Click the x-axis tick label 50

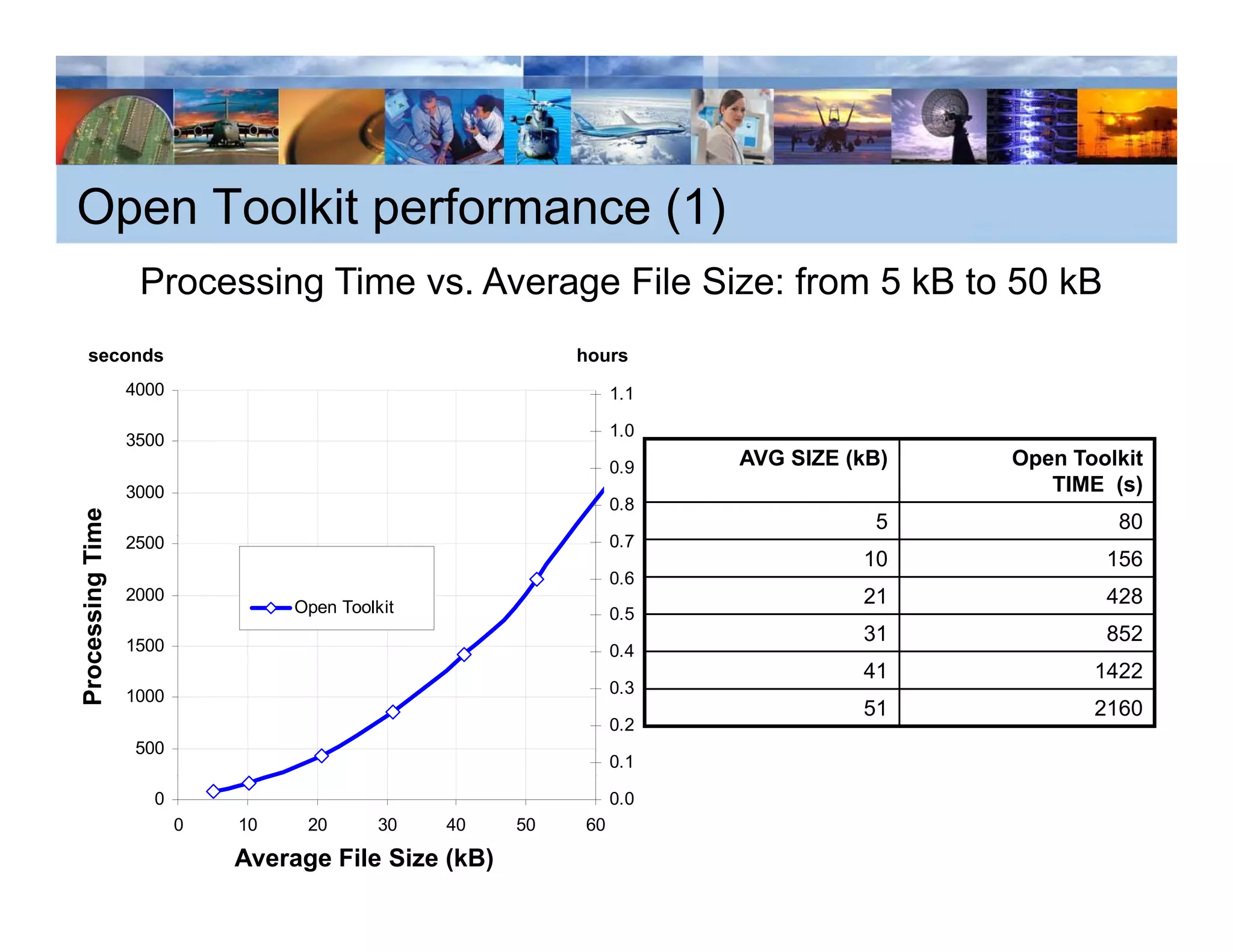pyautogui.click(x=526, y=824)
